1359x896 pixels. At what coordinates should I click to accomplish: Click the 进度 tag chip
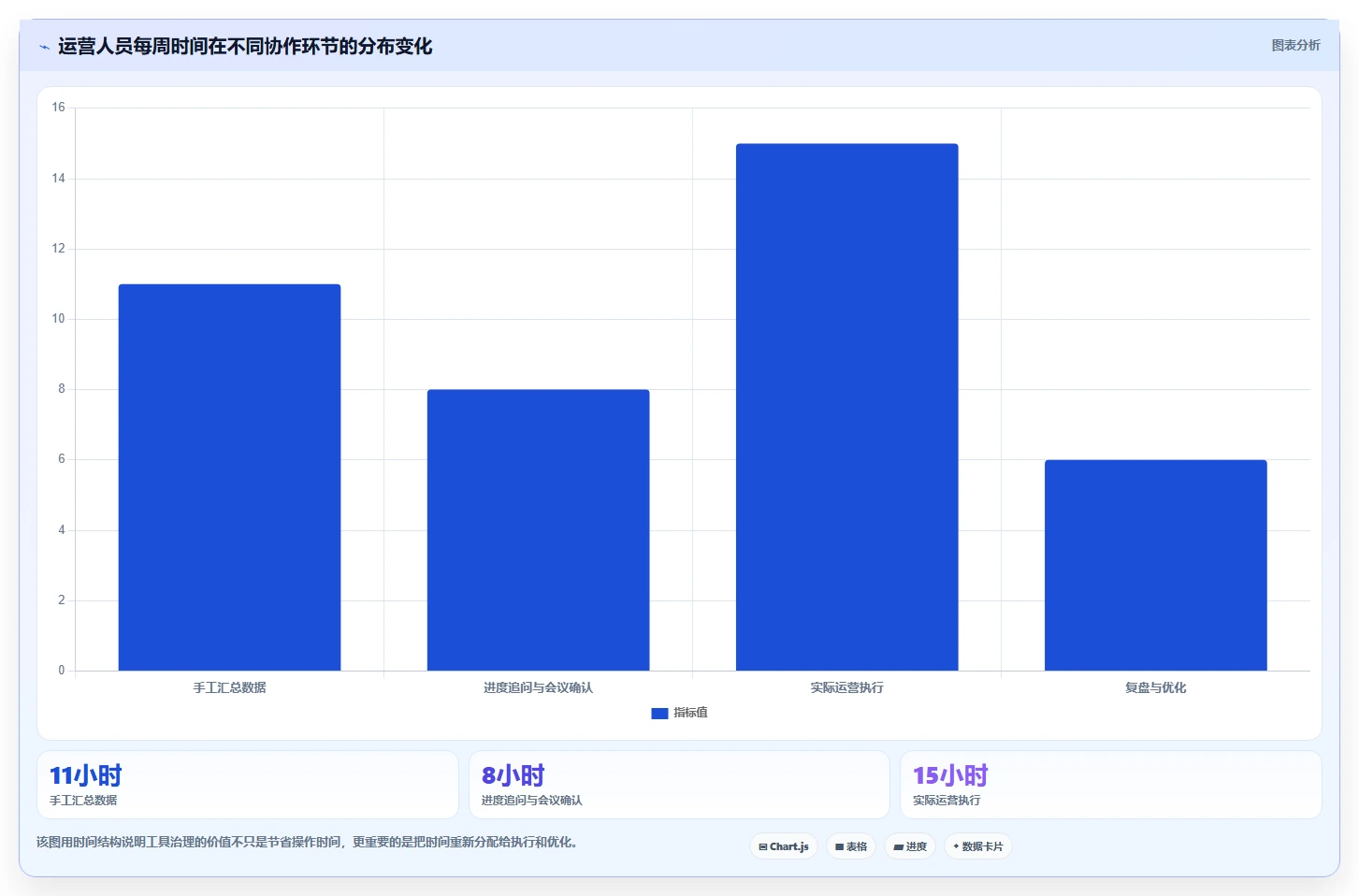(910, 846)
